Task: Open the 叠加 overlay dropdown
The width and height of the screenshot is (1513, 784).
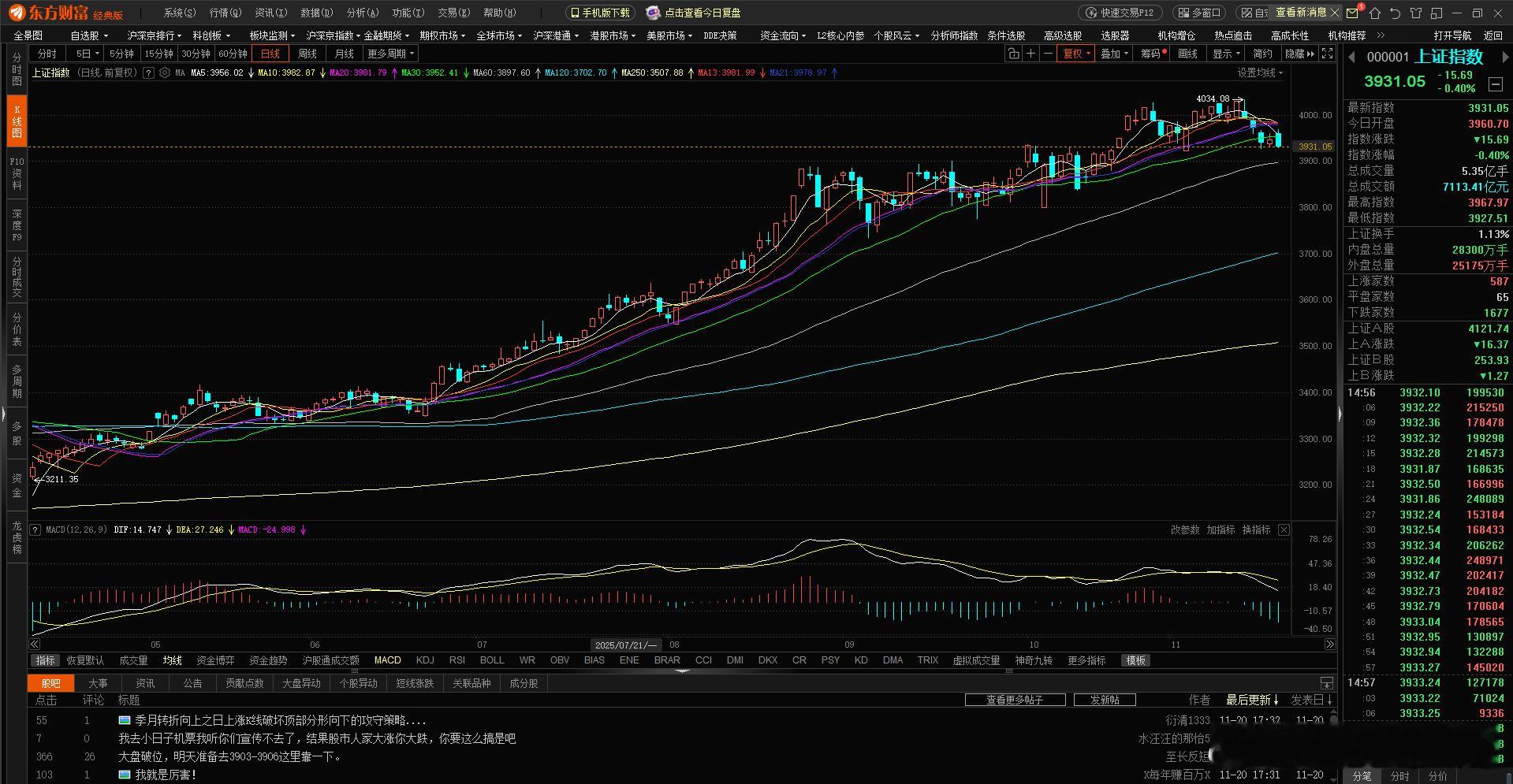Action: (1115, 54)
